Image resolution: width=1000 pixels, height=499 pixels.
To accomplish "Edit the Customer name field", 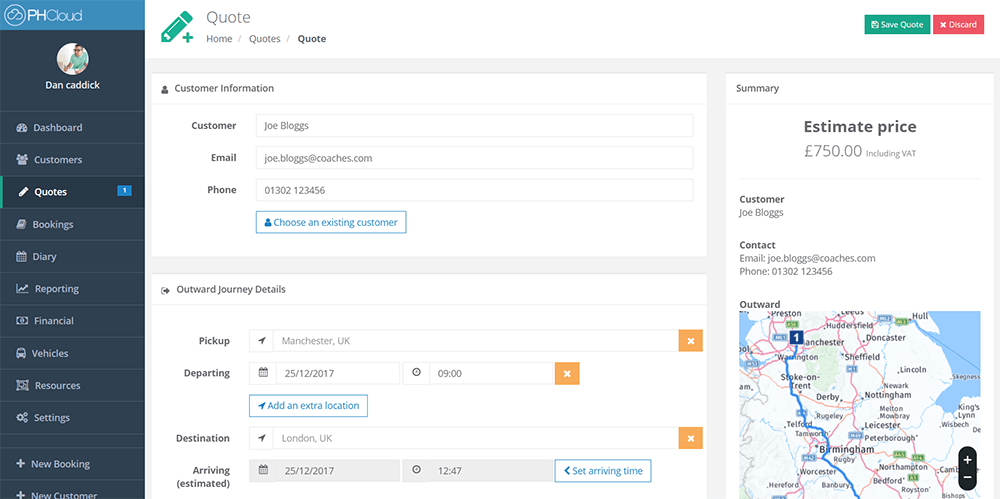I will point(474,126).
